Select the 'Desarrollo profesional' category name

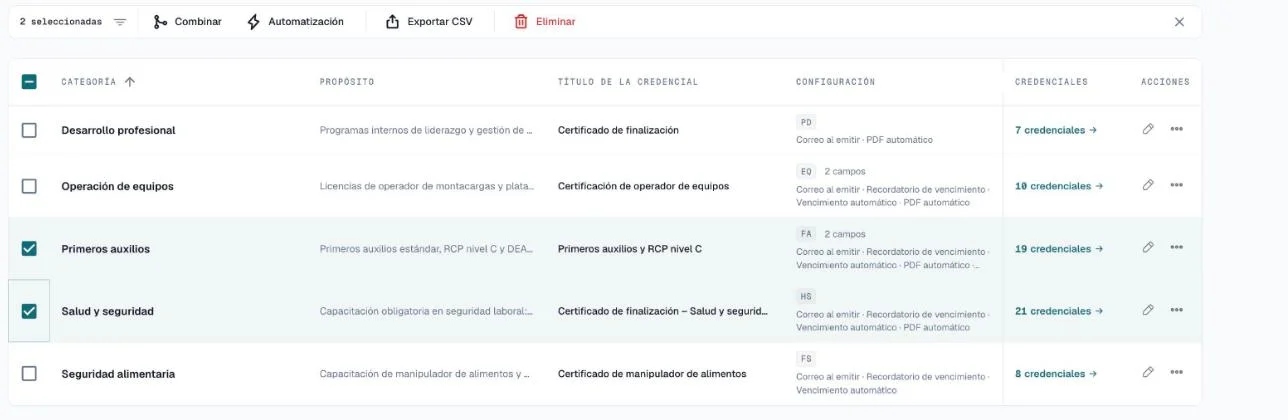coord(118,130)
